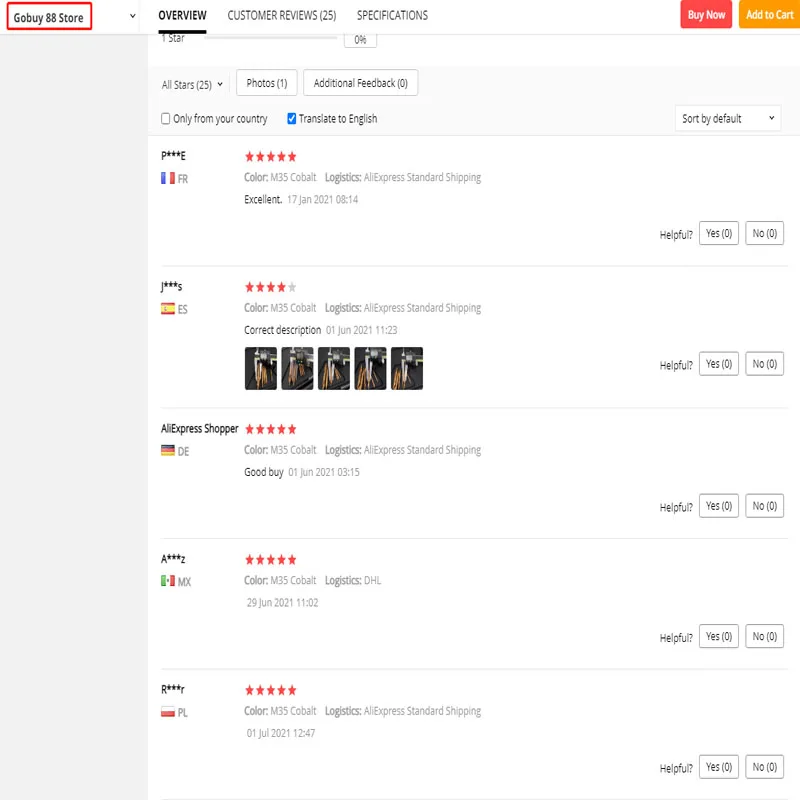The height and width of the screenshot is (800, 800).
Task: Click the Germany flag under AliExpress Shopper
Action: (x=168, y=451)
